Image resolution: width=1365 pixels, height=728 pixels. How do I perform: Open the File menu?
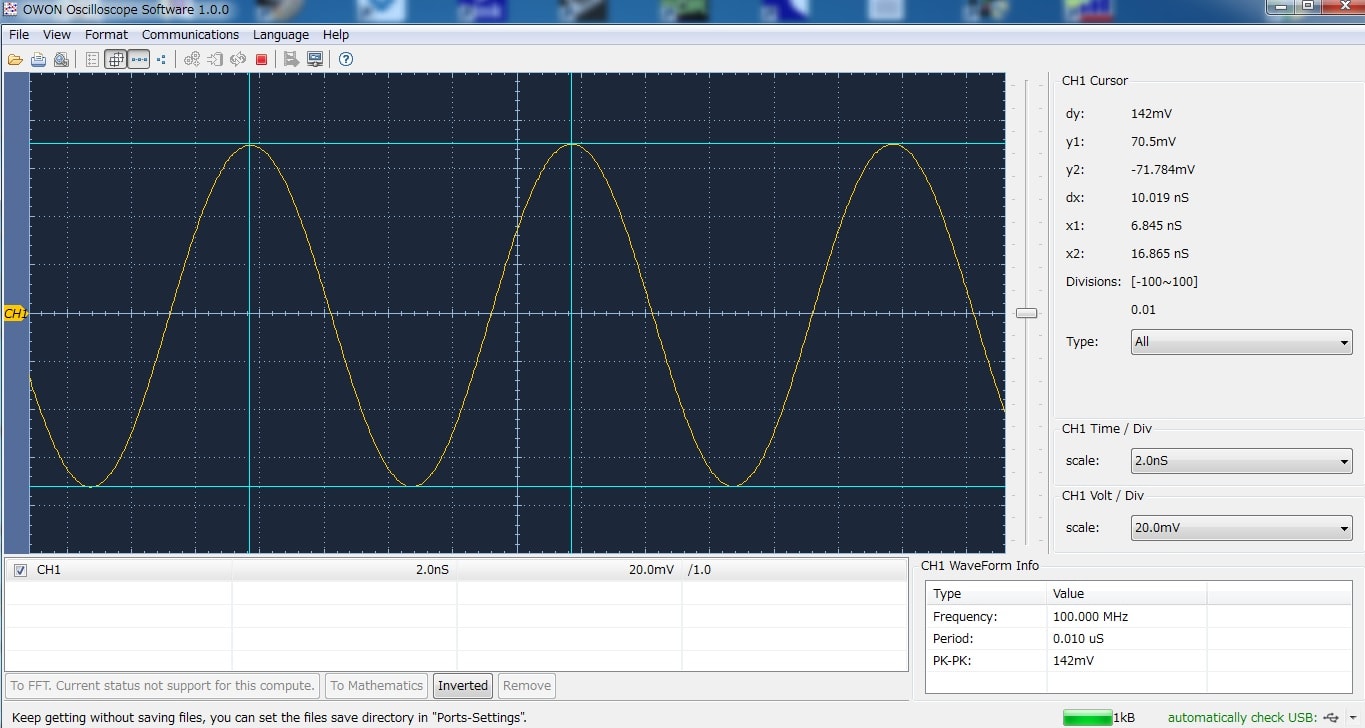pos(19,35)
